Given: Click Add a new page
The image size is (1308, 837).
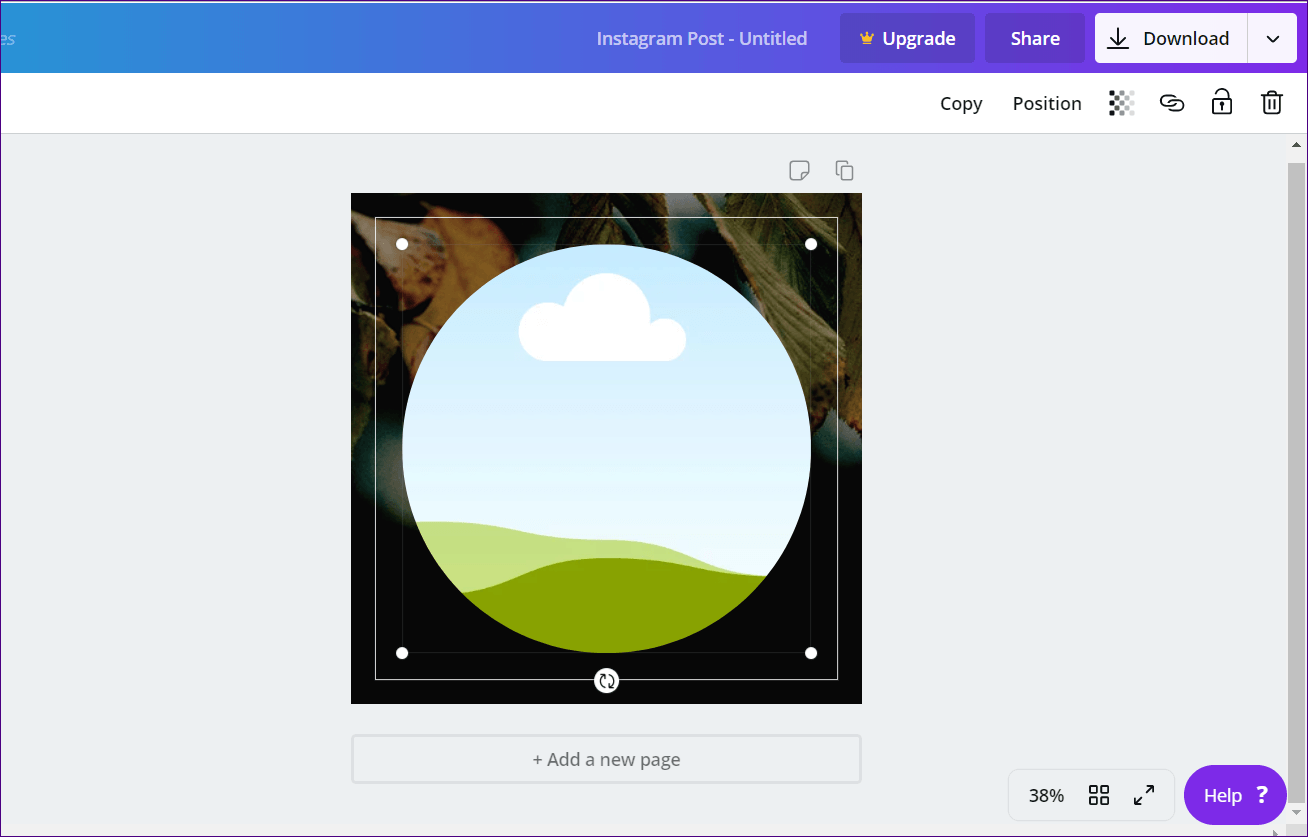Looking at the screenshot, I should click(x=606, y=759).
